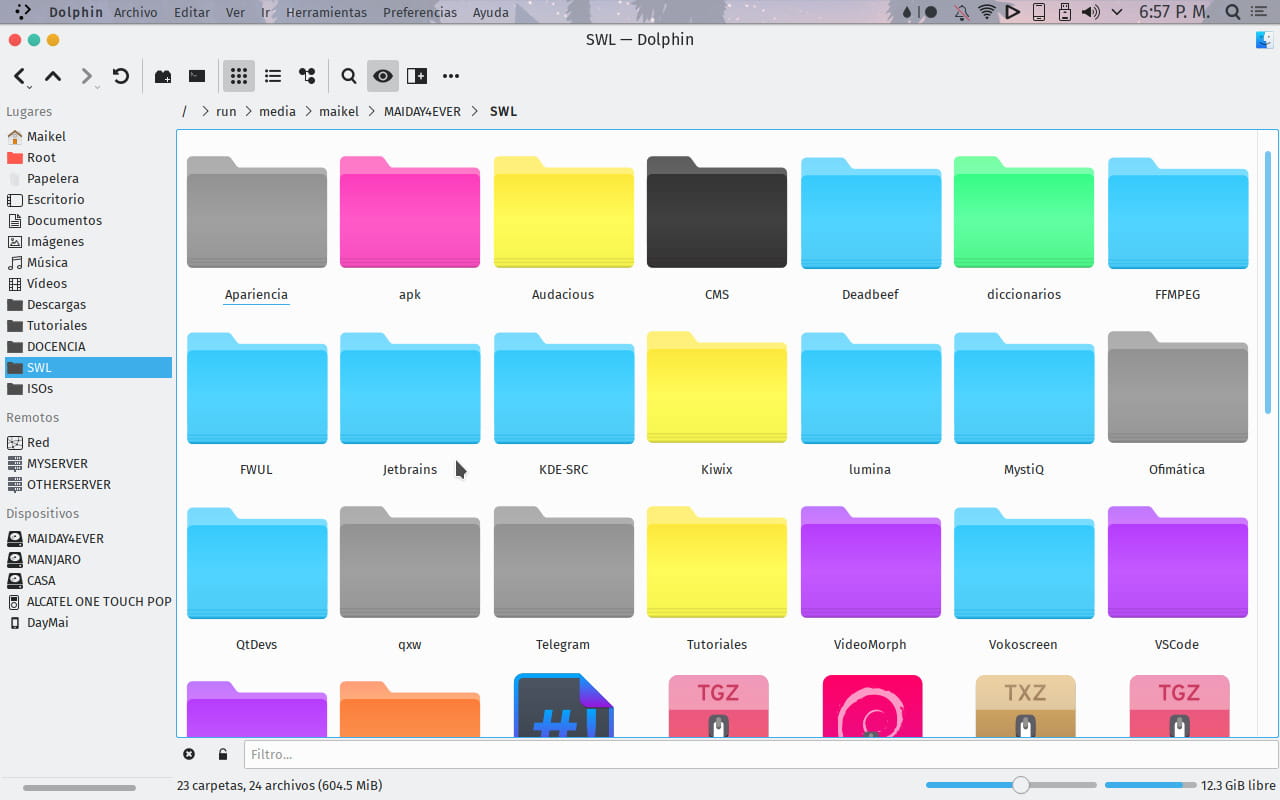Viewport: 1280px width, 800px height.
Task: Switch to details tree view mode
Action: click(x=307, y=76)
